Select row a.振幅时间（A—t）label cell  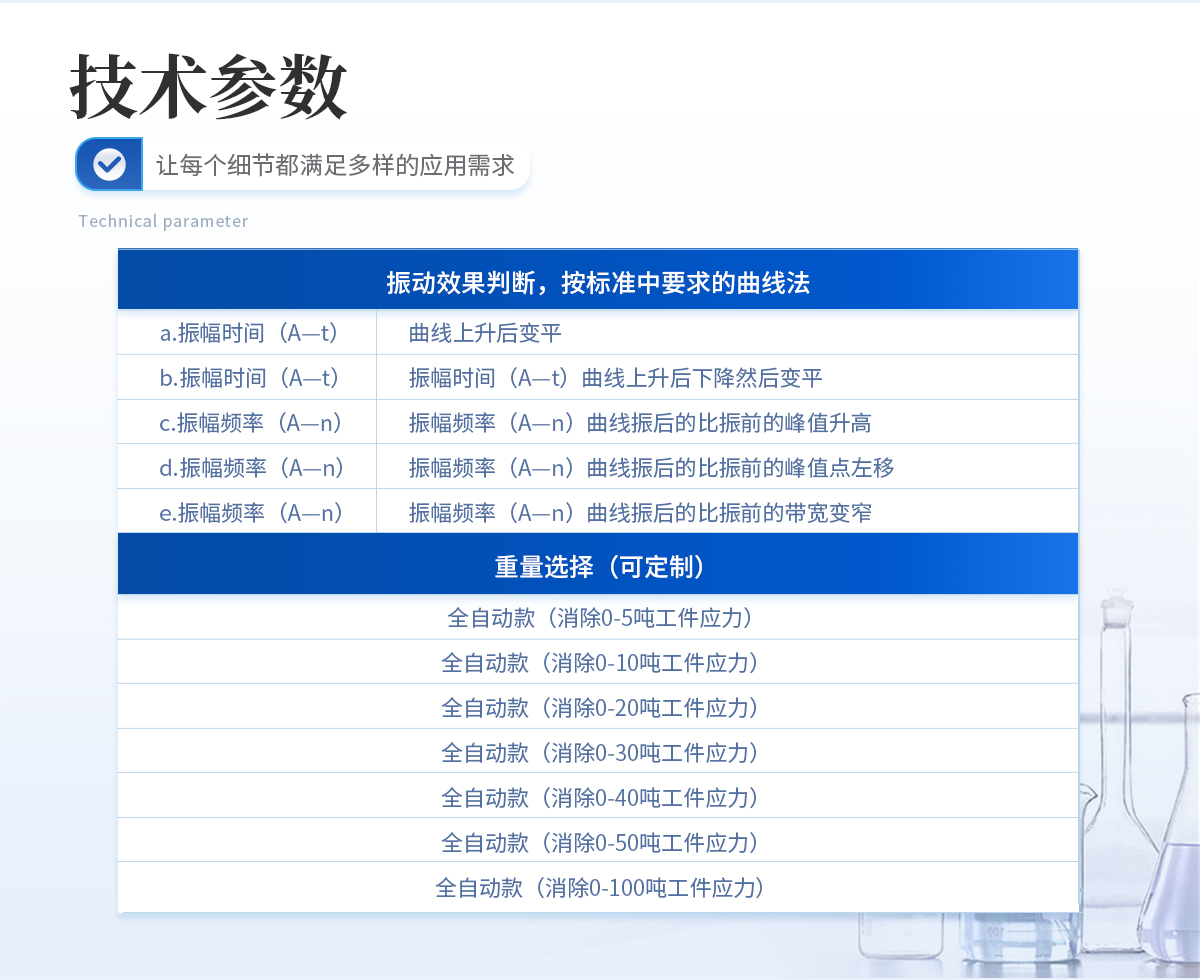point(249,333)
